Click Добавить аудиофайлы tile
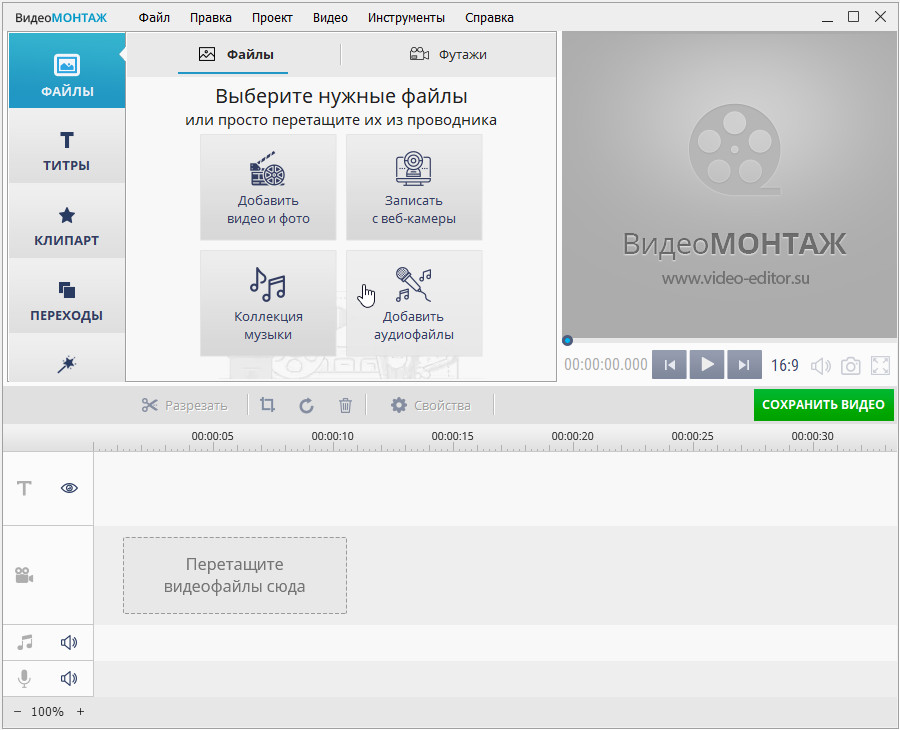The height and width of the screenshot is (730, 900). coord(414,303)
